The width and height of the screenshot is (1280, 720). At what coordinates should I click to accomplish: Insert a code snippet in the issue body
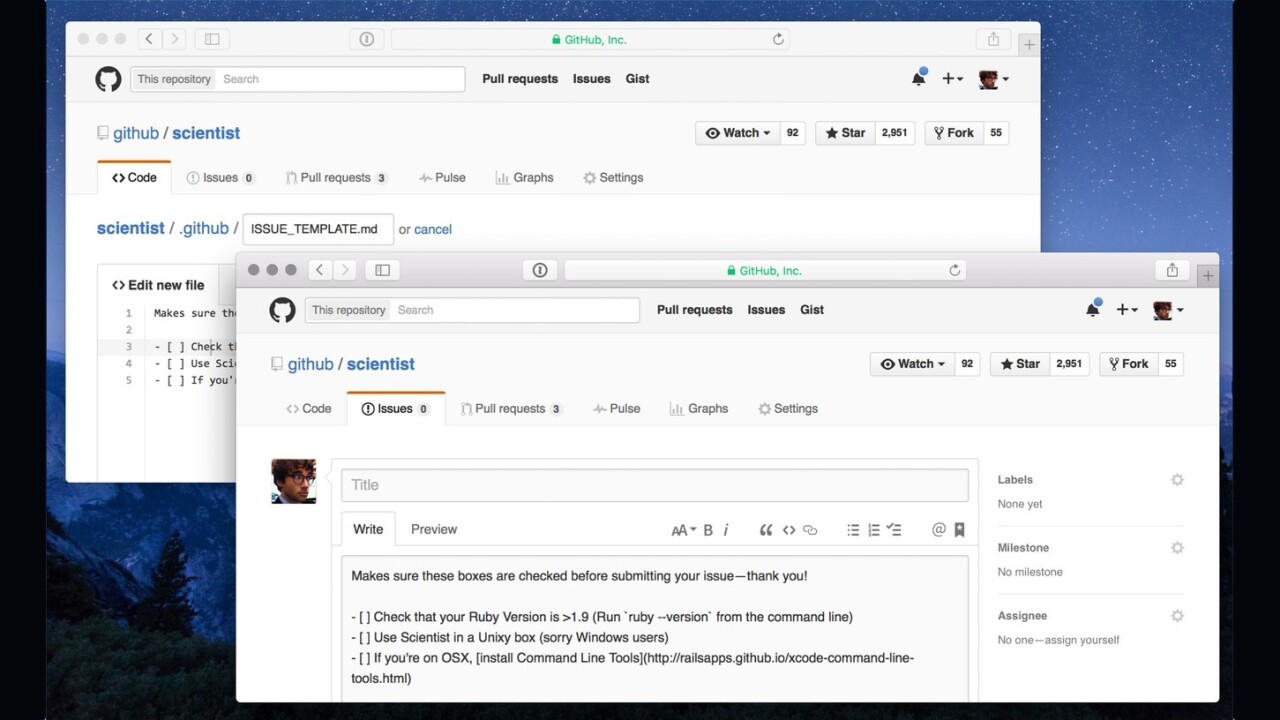coord(789,530)
